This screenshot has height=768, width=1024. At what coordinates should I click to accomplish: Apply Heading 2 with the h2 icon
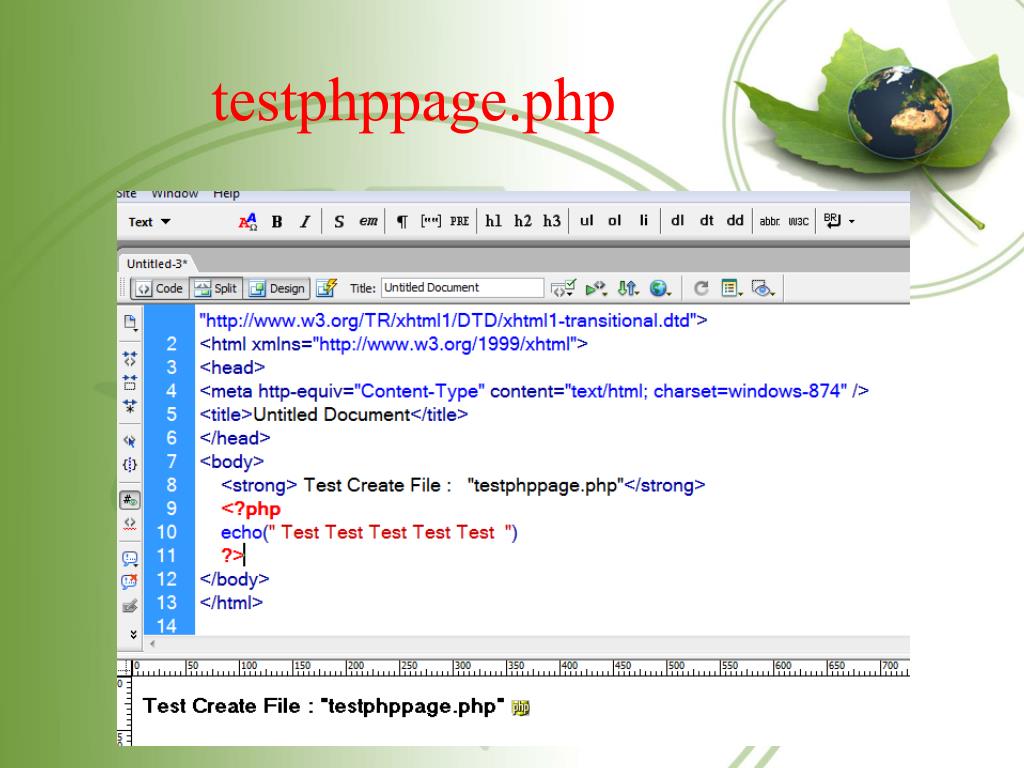coord(522,221)
